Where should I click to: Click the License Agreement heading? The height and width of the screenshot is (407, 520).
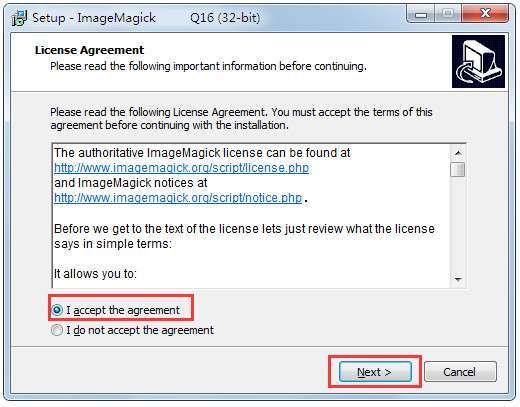[89, 50]
